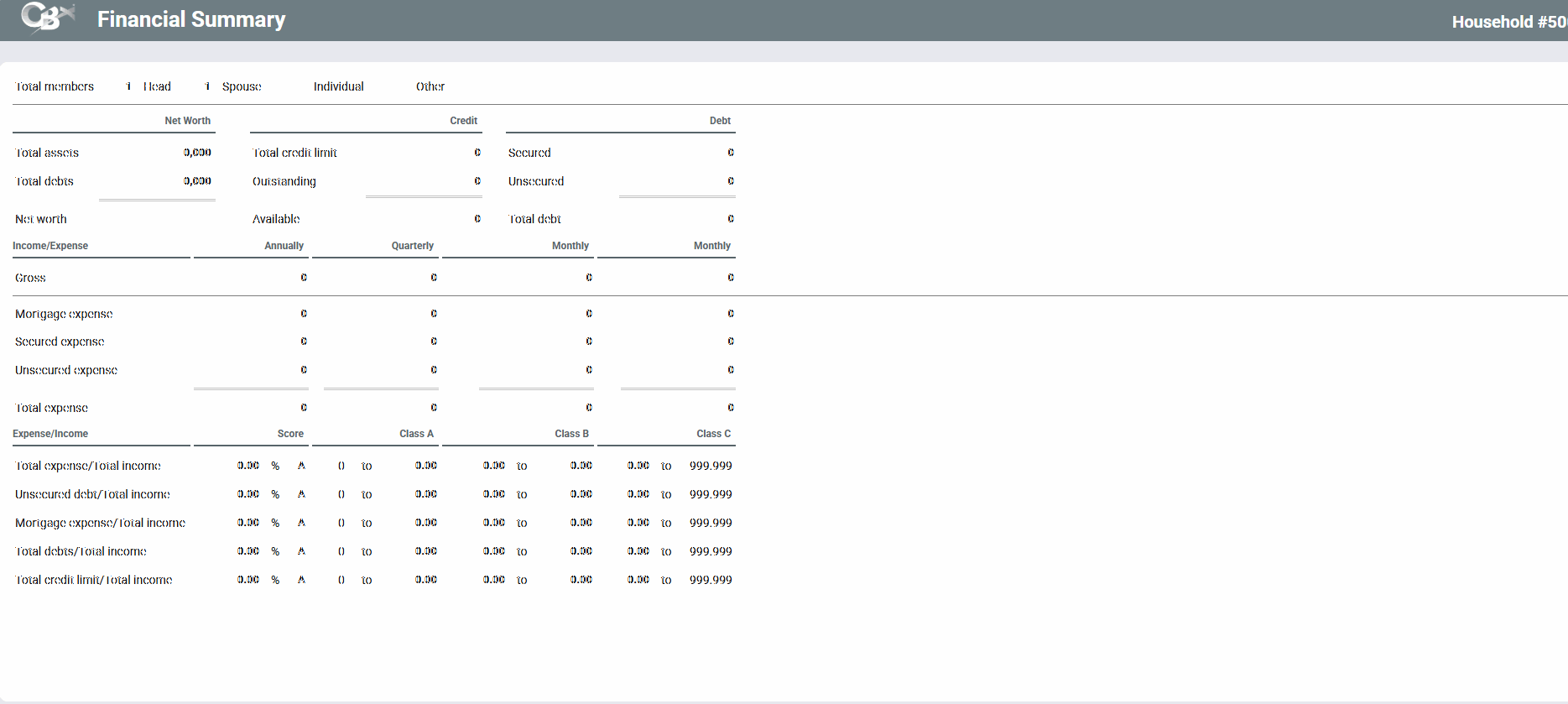This screenshot has width=1568, height=704.
Task: Select Total debts/Total income row label
Action: point(81,551)
